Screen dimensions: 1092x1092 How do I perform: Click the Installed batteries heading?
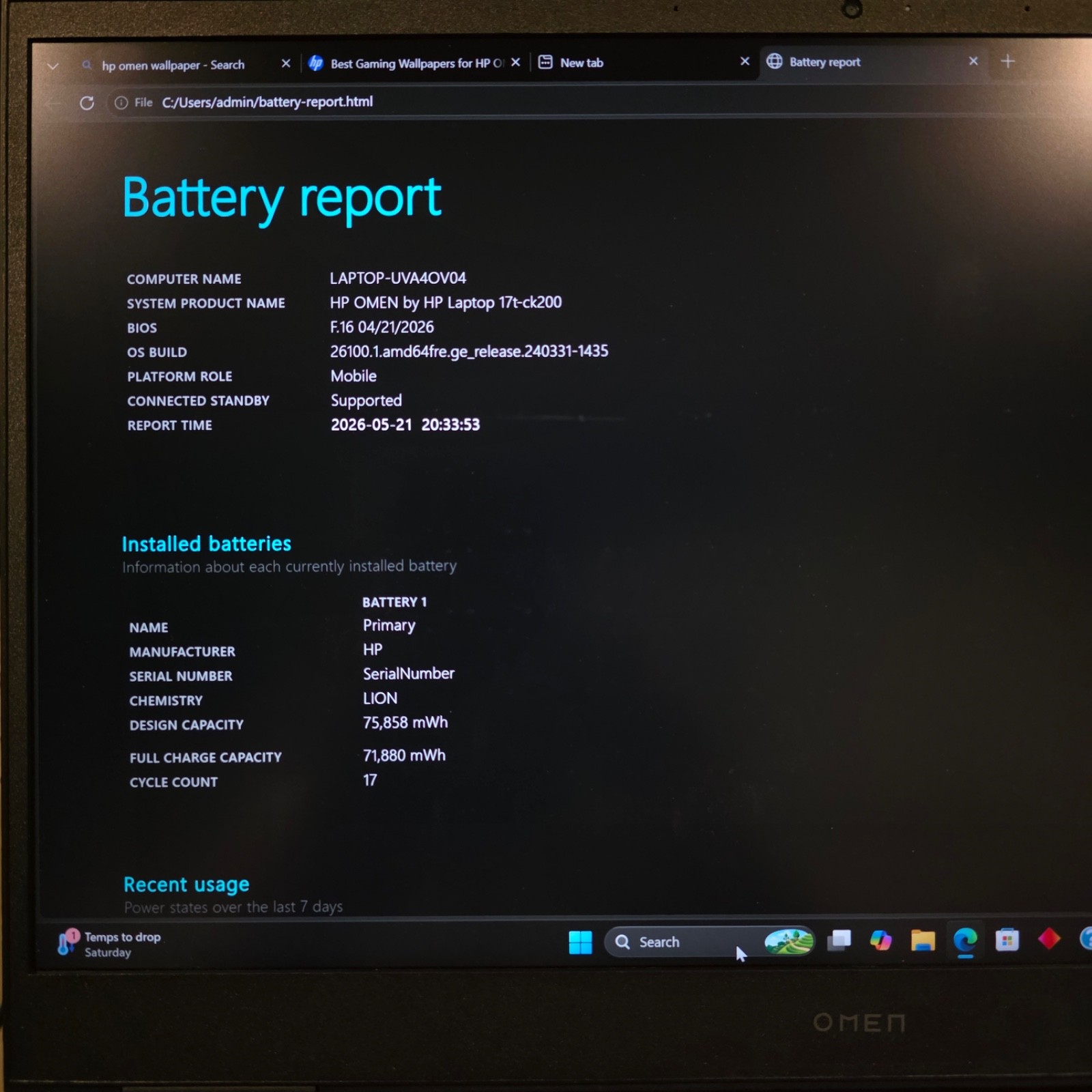(206, 544)
